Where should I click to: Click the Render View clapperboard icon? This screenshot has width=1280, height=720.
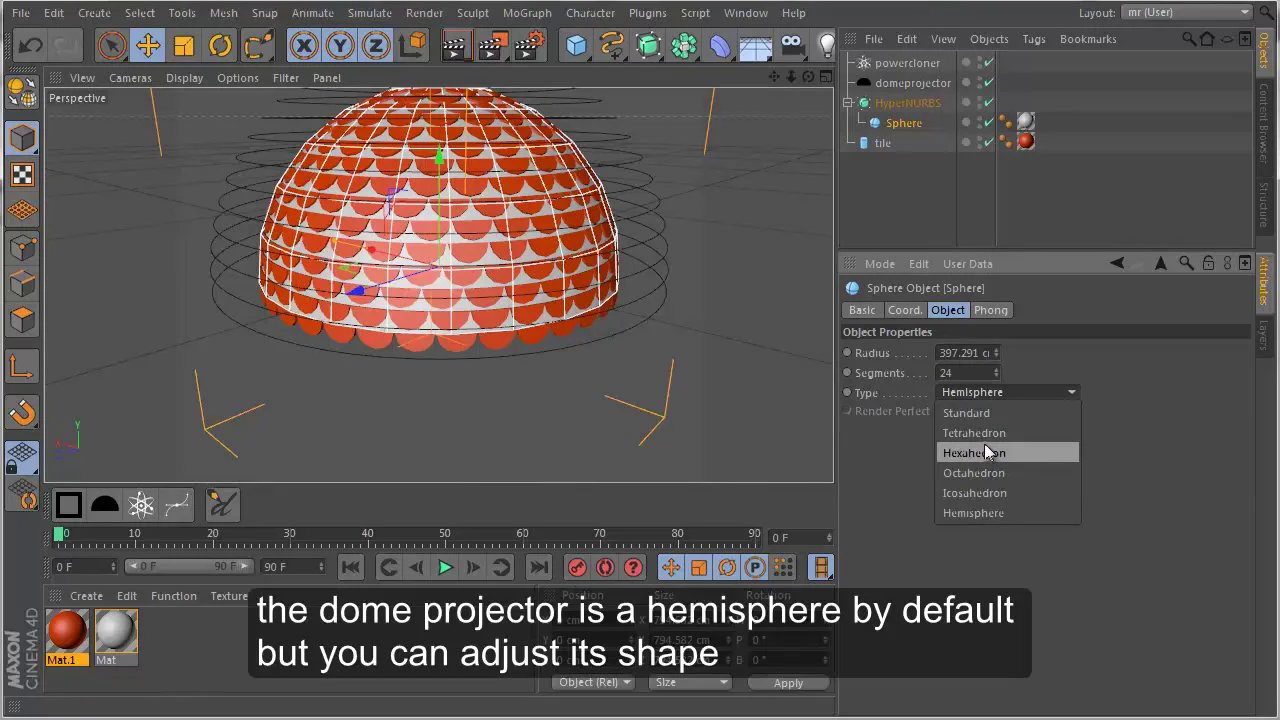pos(455,45)
